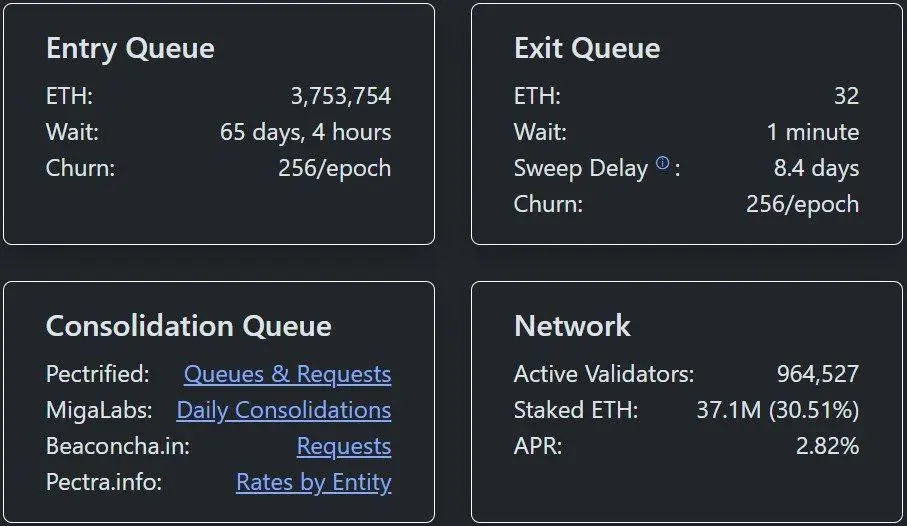Select the Active Validators count 964,527
The width and height of the screenshot is (907, 526).
tap(817, 374)
